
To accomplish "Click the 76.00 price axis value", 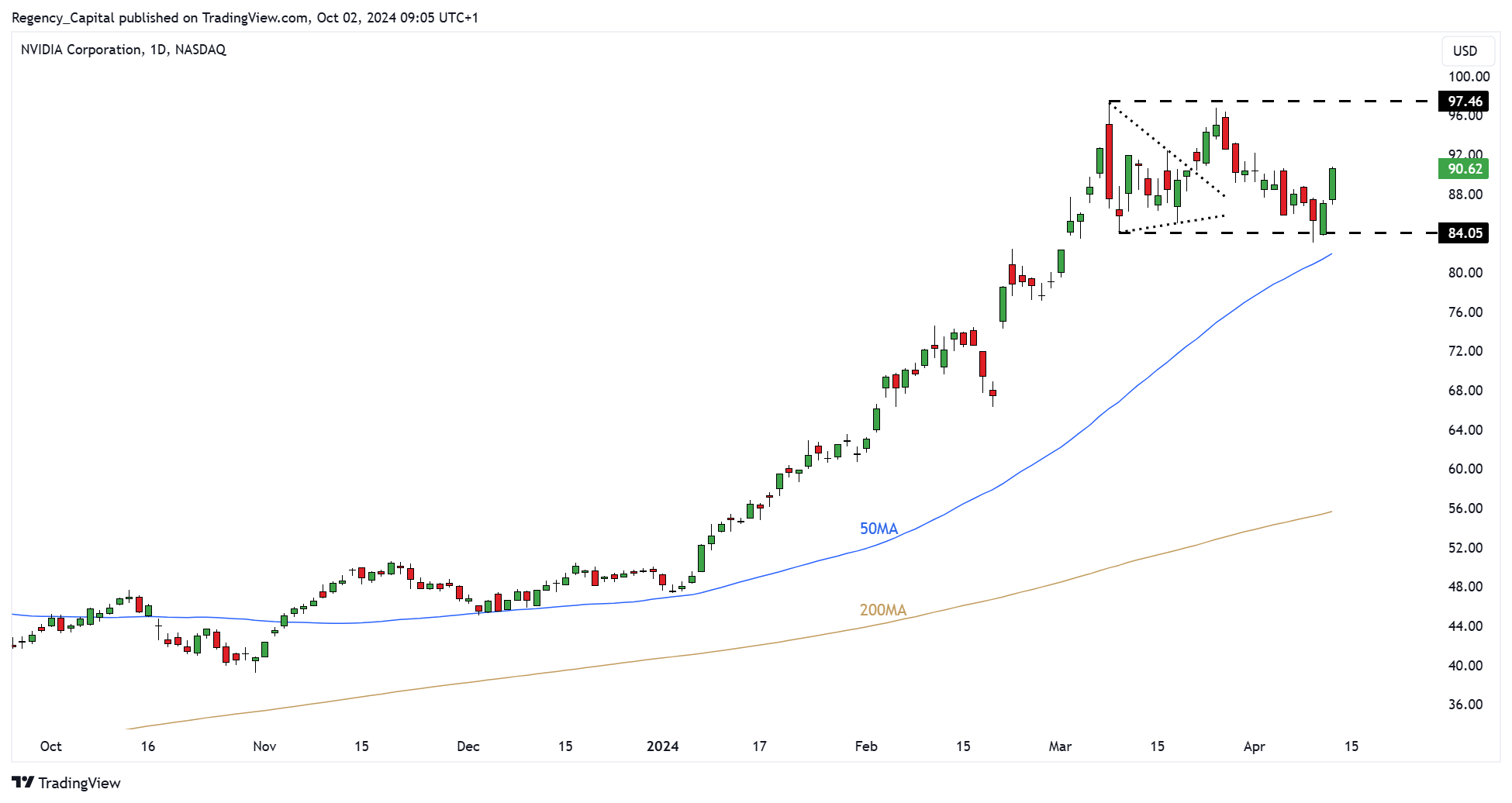I will point(1465,312).
